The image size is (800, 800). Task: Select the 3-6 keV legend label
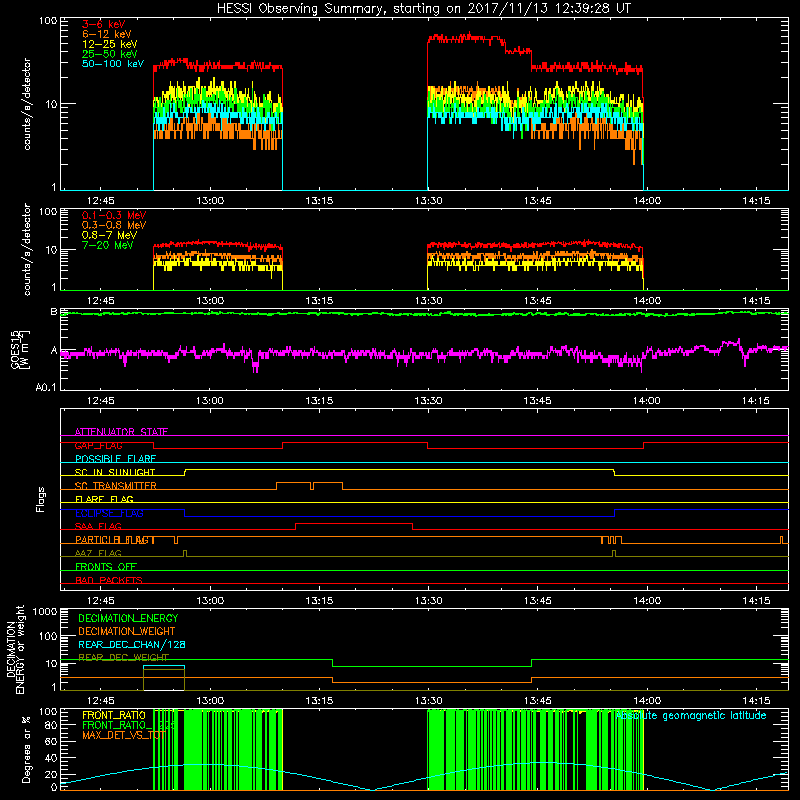click(x=103, y=24)
